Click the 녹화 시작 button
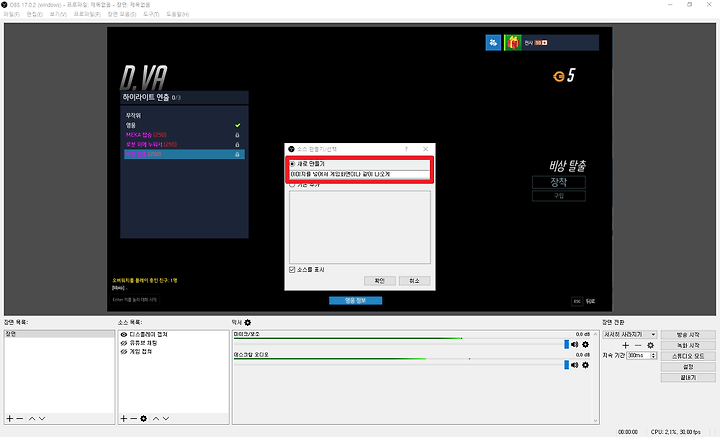This screenshot has height=437, width=720. tap(688, 345)
